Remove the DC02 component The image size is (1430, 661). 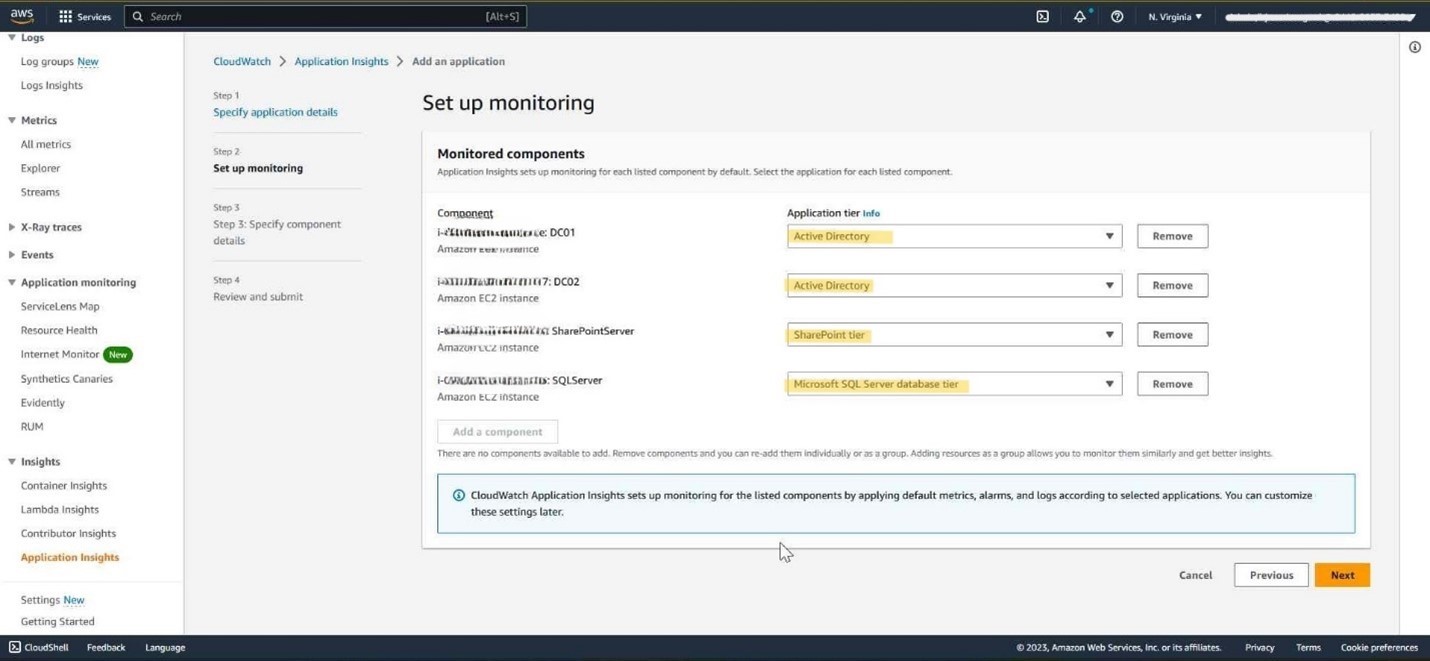point(1172,285)
